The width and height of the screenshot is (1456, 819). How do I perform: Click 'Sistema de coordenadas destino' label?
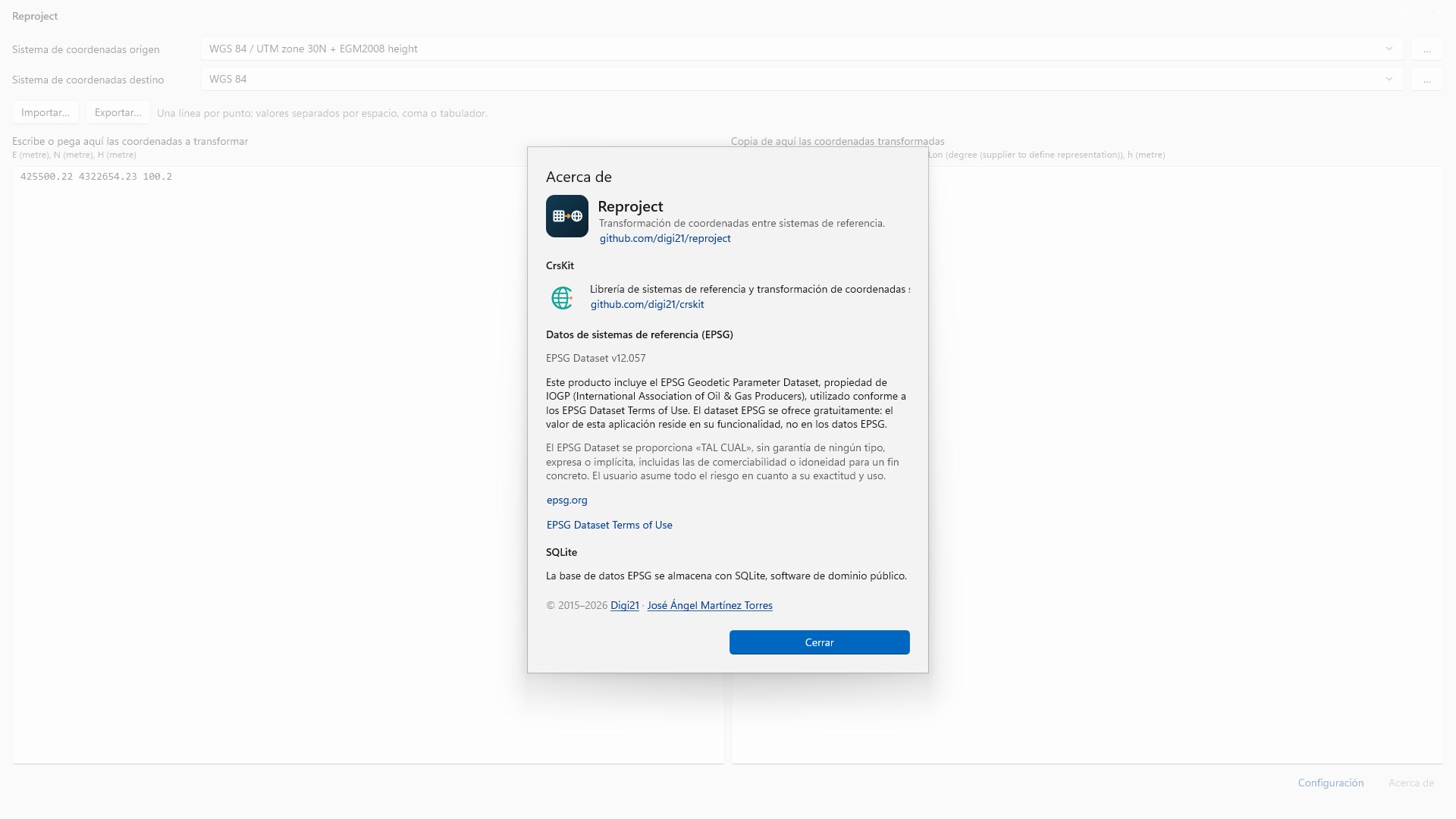tap(88, 80)
